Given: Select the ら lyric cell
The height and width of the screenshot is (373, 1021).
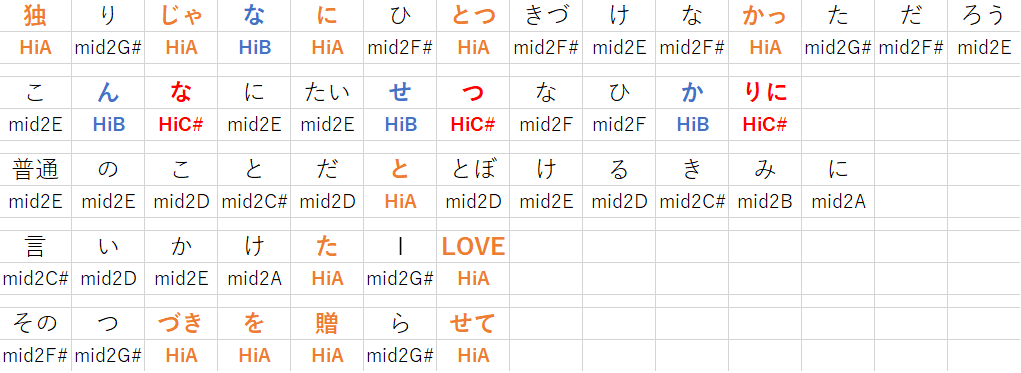Looking at the screenshot, I should (400, 324).
